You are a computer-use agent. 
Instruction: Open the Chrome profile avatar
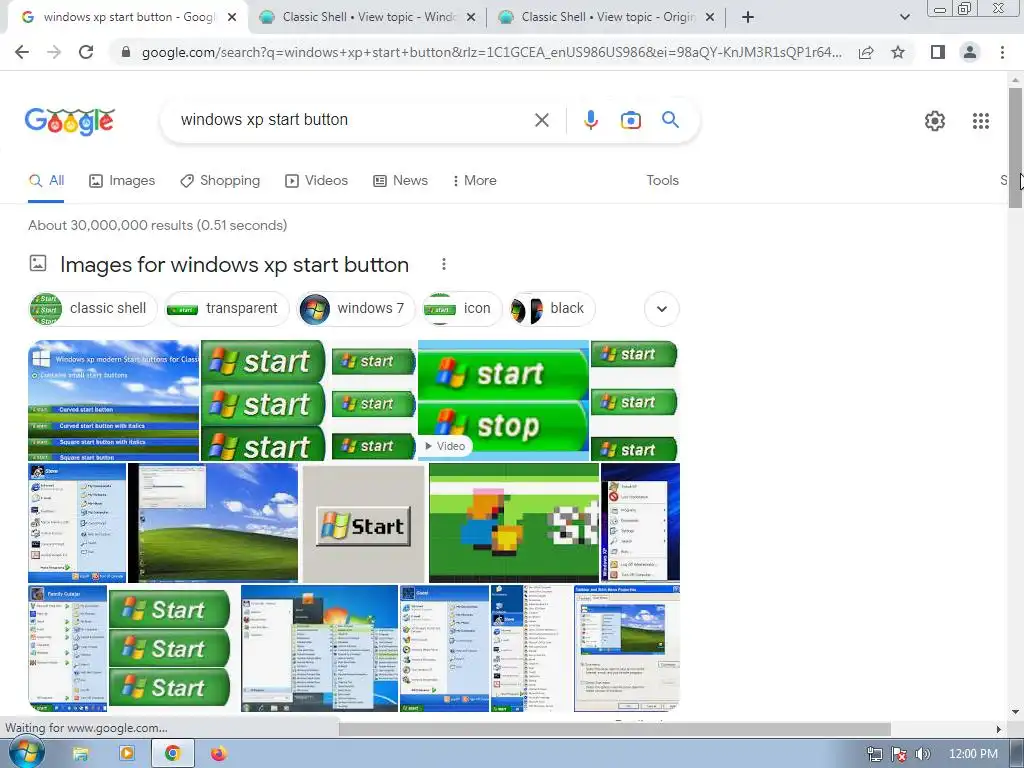point(970,52)
